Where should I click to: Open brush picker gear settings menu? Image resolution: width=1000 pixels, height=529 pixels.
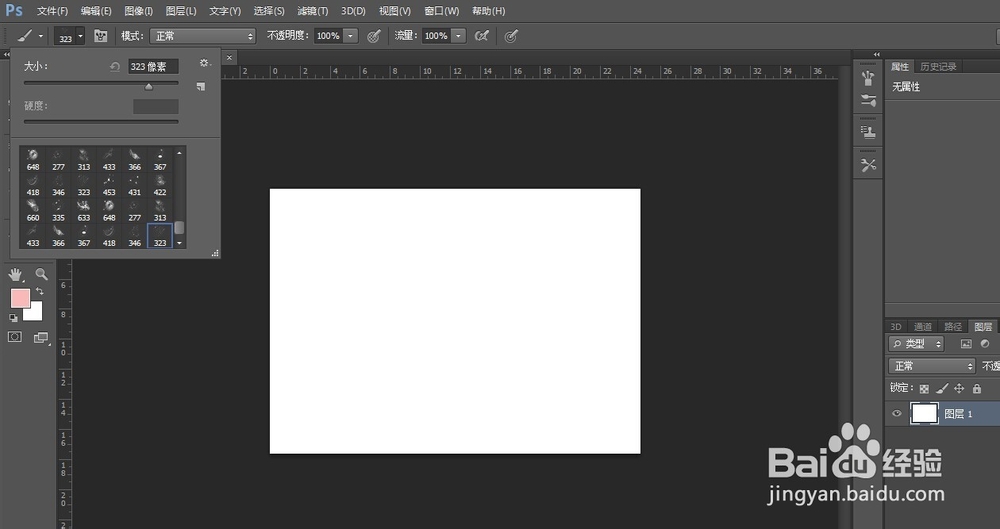tap(204, 63)
